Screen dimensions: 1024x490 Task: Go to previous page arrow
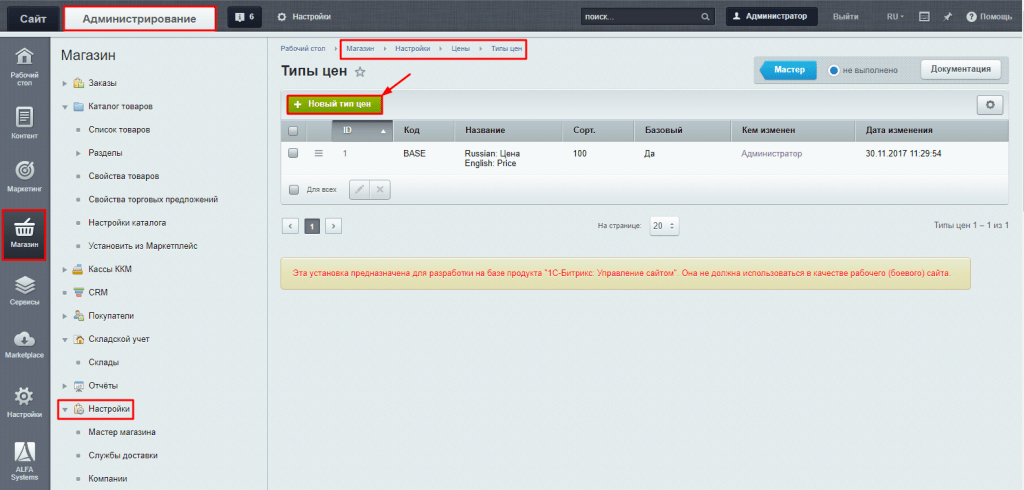[x=290, y=226]
